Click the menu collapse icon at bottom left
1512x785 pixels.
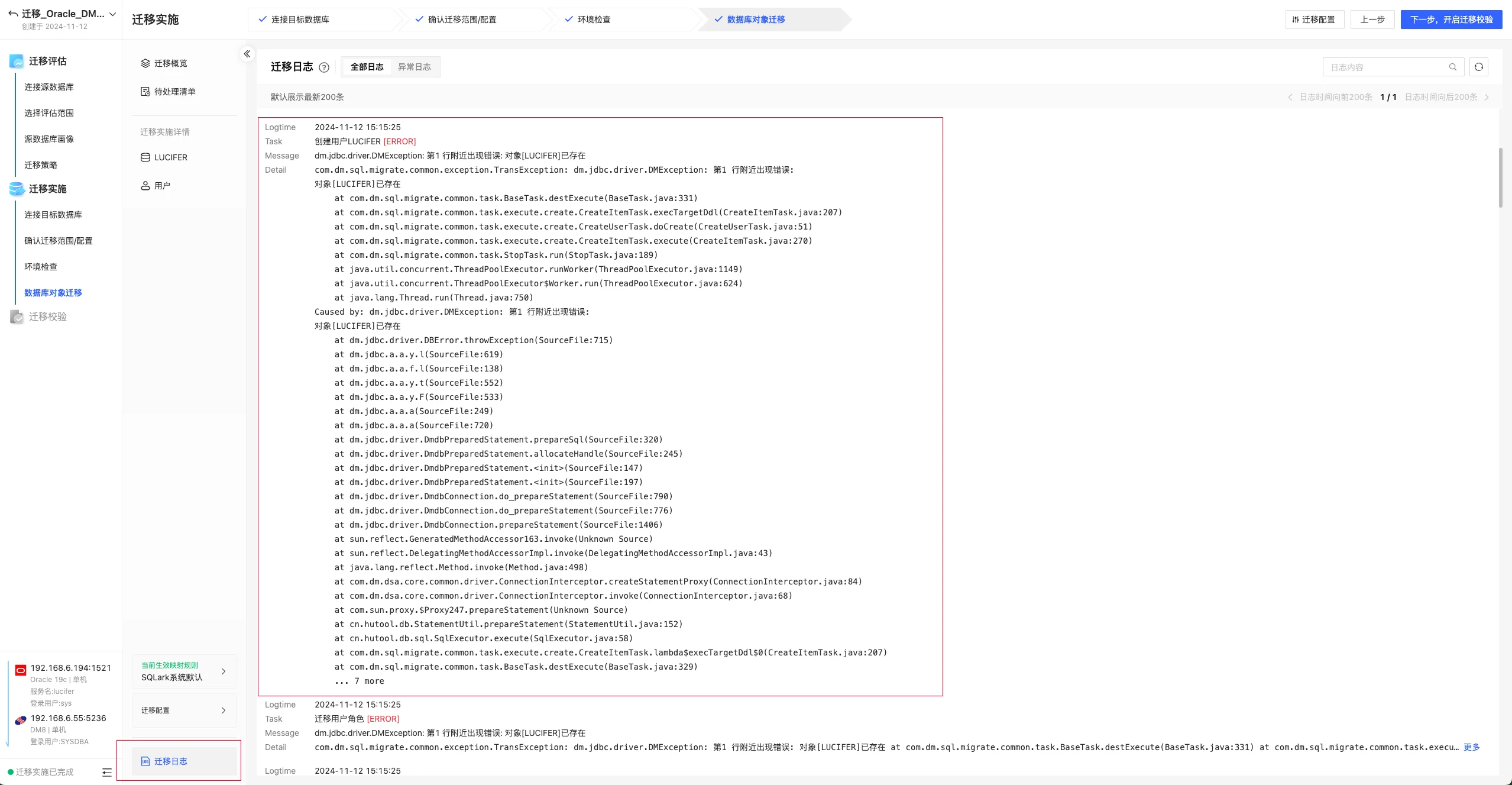pos(106,772)
